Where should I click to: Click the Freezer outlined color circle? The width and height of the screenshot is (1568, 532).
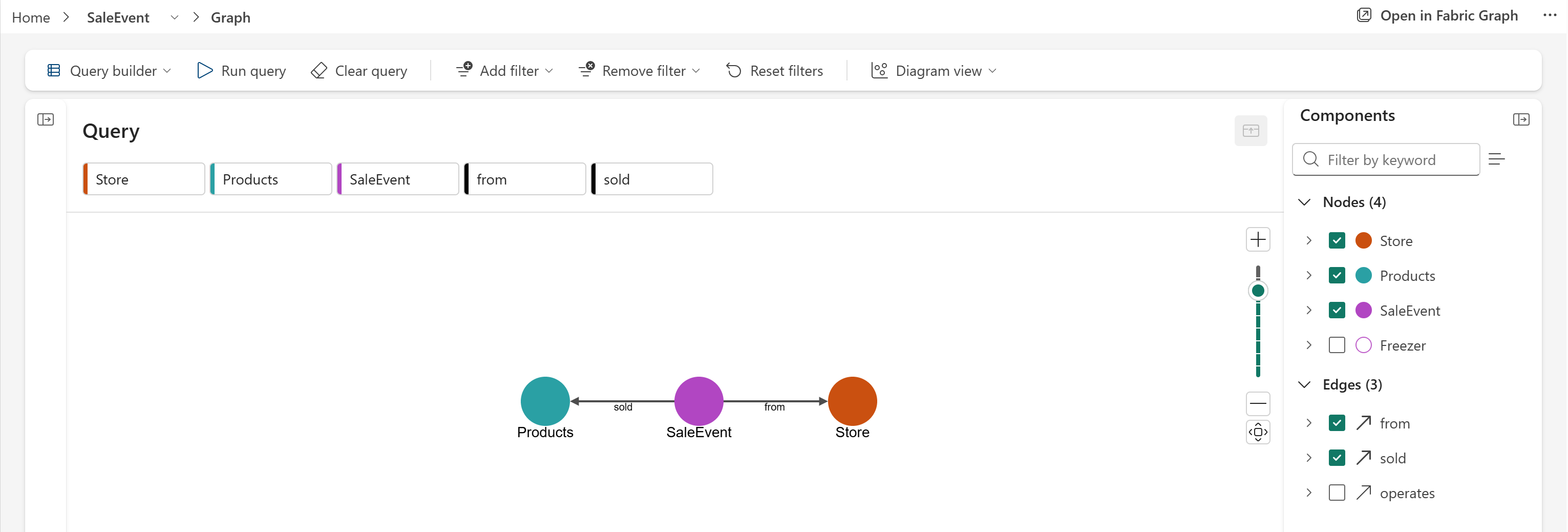tap(1364, 345)
